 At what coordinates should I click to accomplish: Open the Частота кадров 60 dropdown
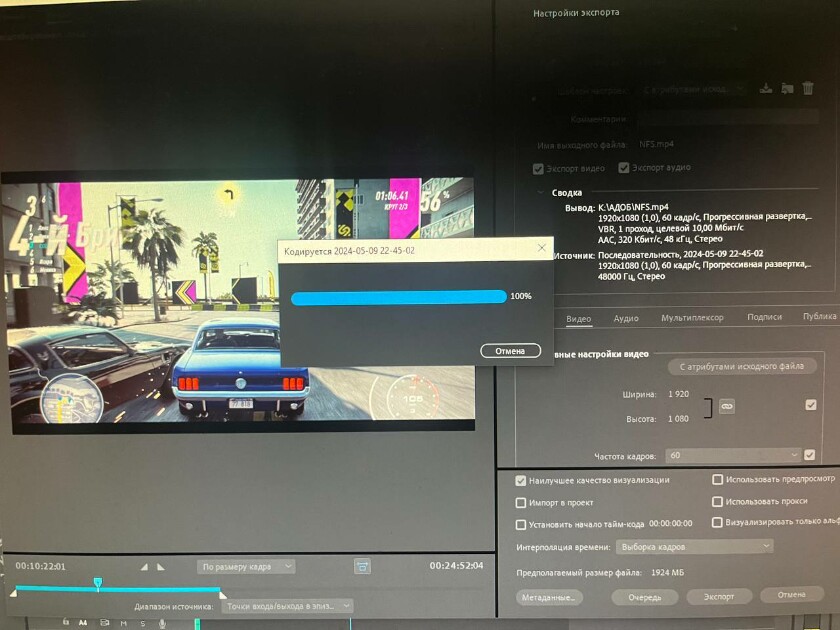[733, 455]
